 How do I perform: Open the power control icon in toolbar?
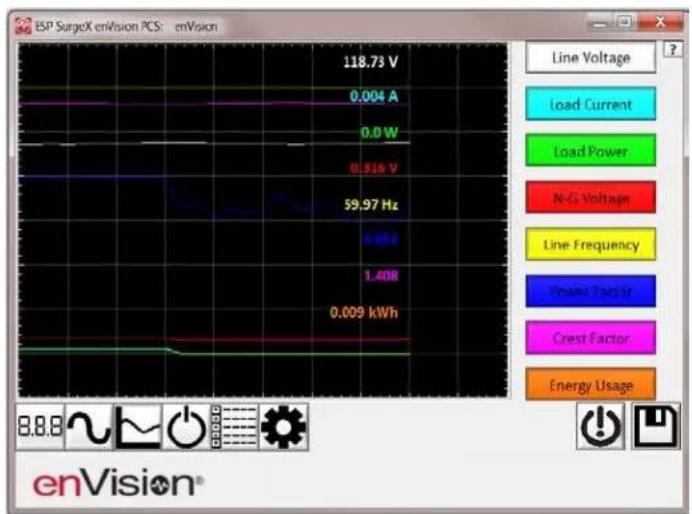click(x=187, y=427)
